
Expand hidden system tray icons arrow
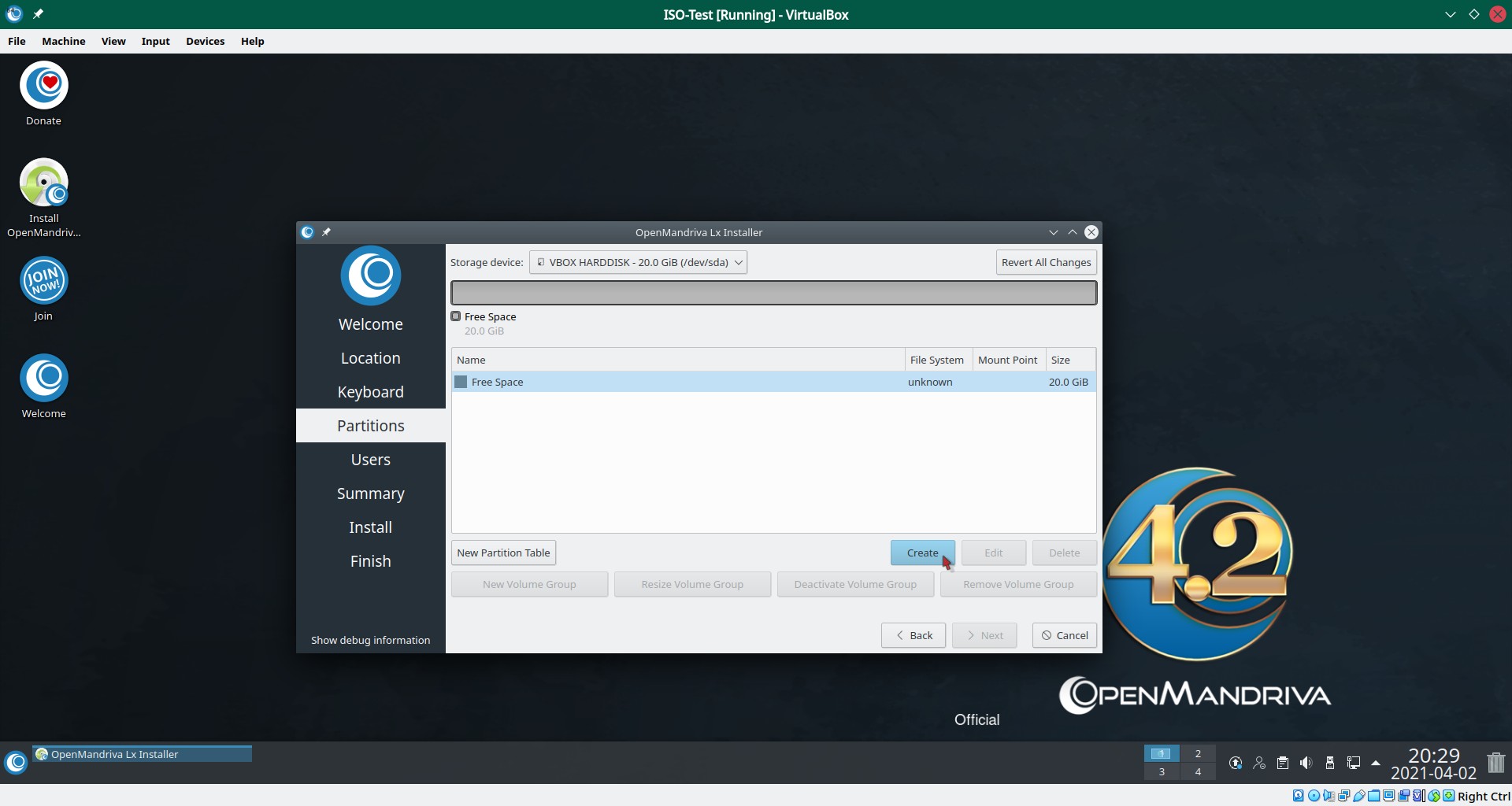click(1376, 762)
